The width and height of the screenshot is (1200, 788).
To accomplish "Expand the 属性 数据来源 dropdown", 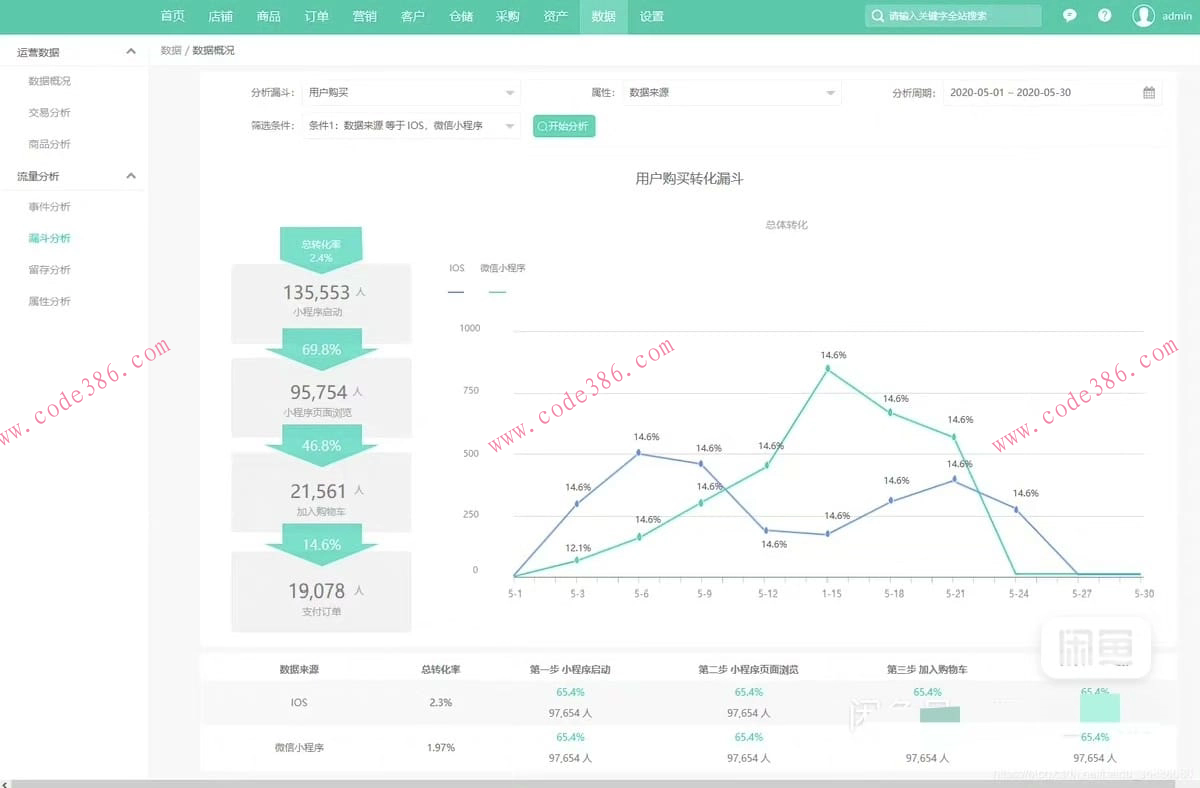I will click(732, 93).
